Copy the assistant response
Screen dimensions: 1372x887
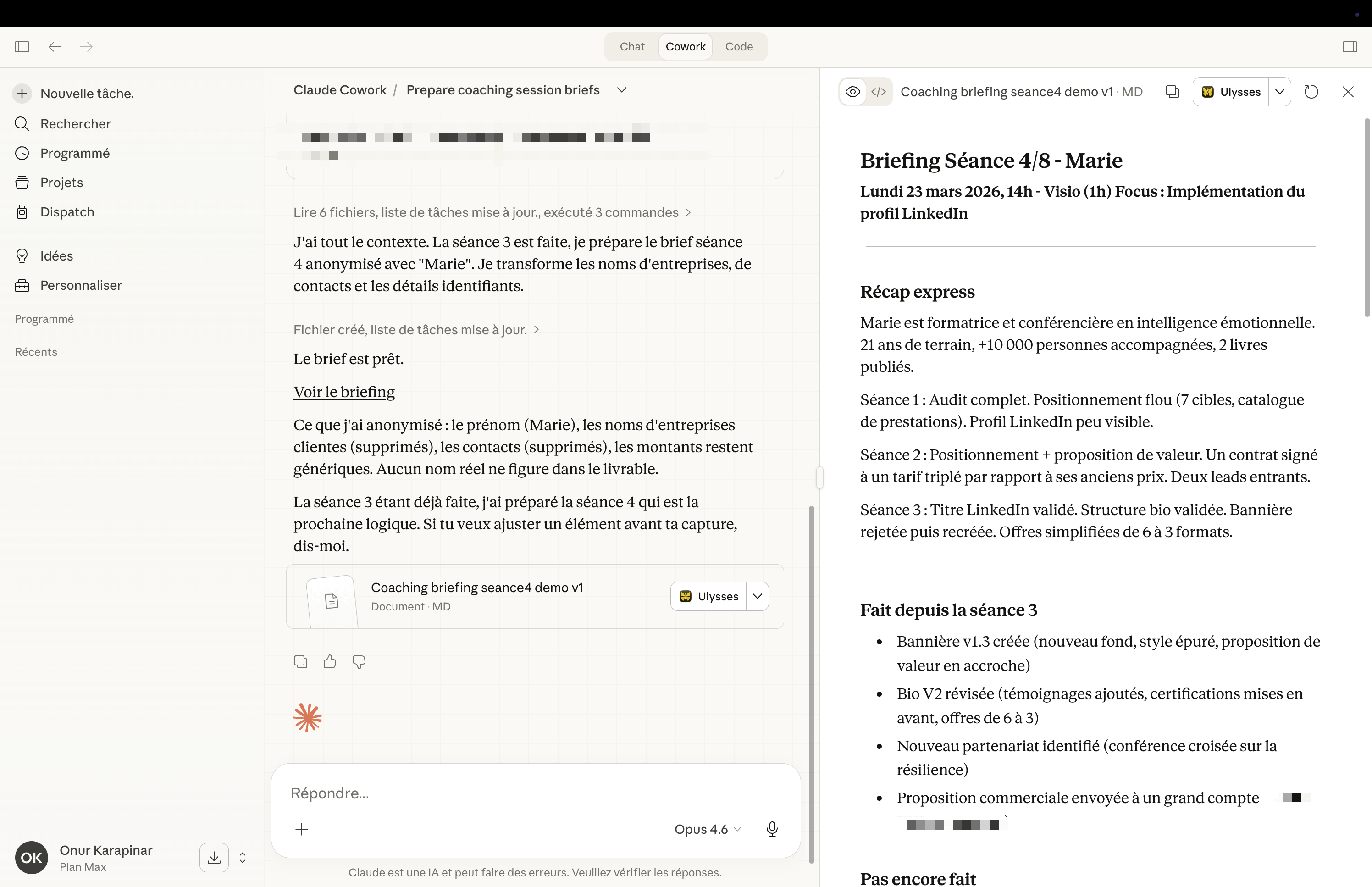coord(300,662)
